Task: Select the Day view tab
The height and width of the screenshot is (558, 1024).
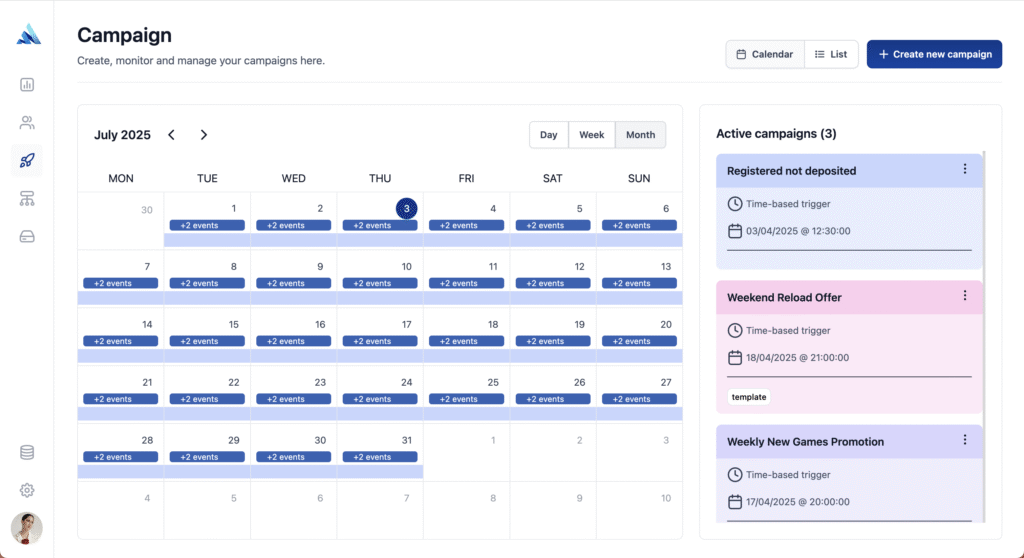Action: 549,135
